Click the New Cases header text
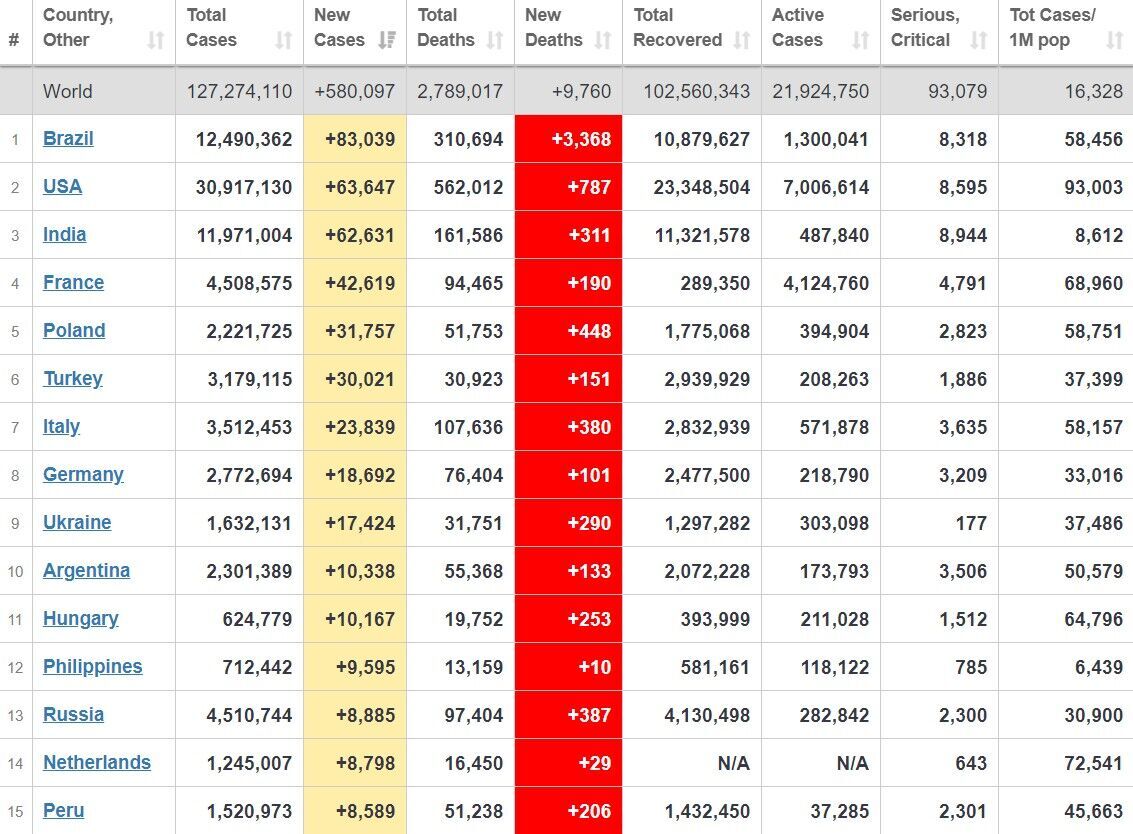The image size is (1133, 834). tap(339, 27)
